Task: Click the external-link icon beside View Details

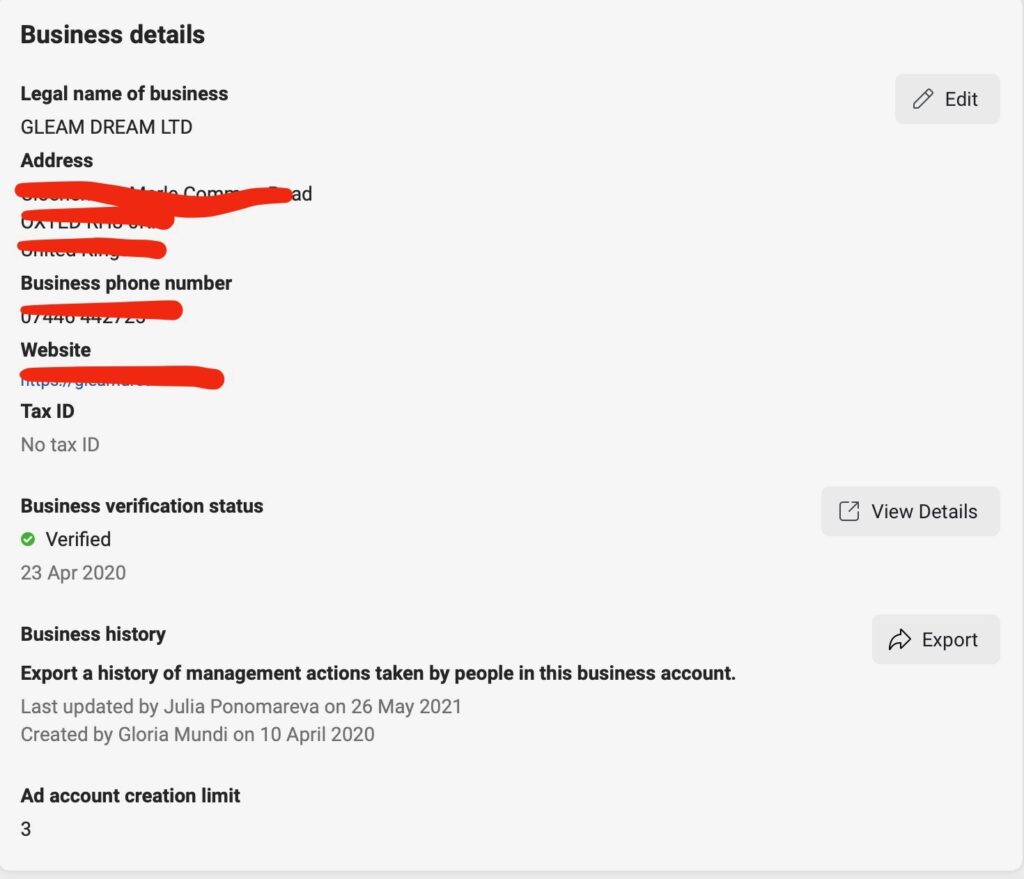Action: (849, 511)
